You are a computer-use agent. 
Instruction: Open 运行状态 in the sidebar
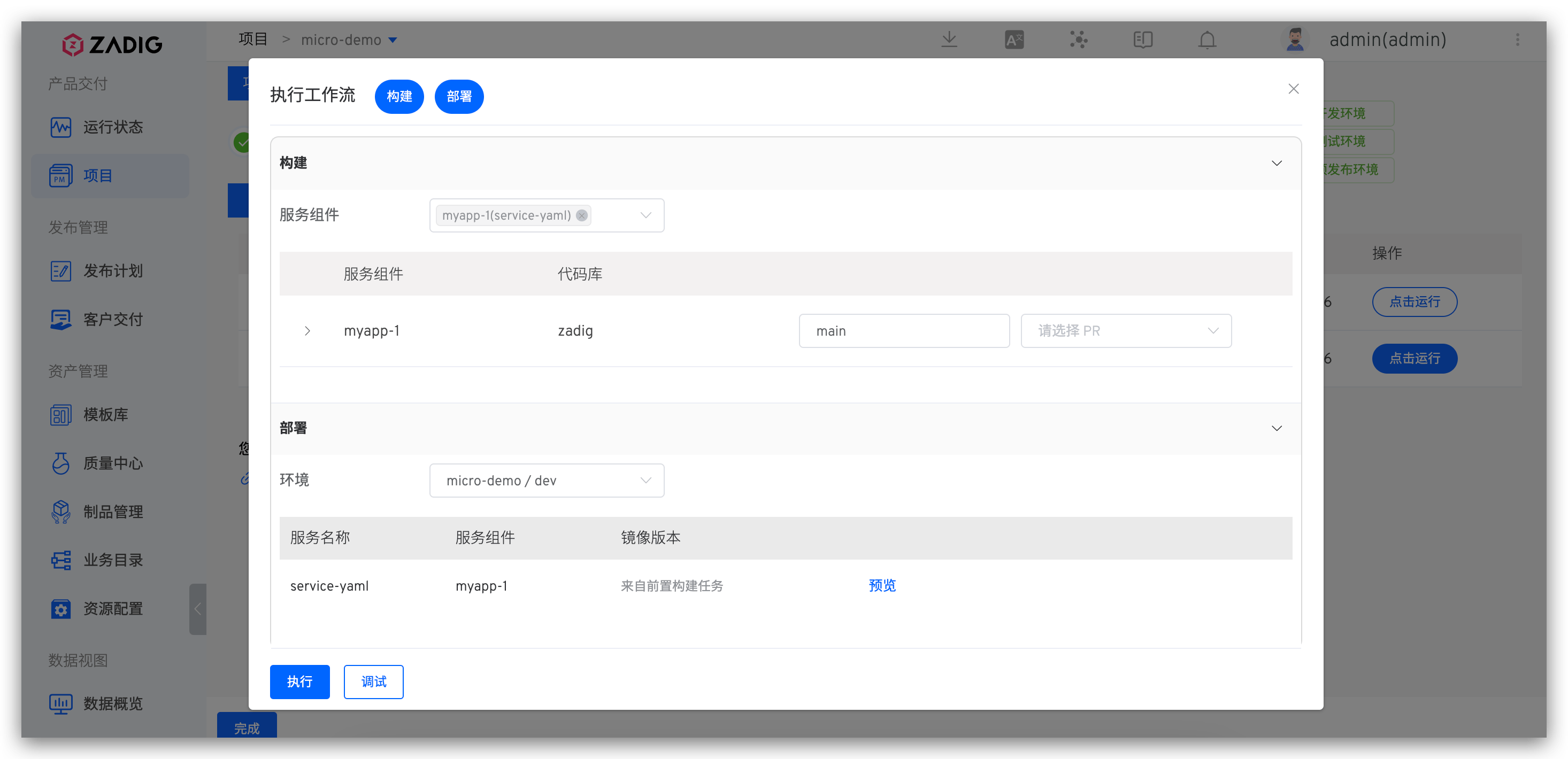(x=113, y=127)
